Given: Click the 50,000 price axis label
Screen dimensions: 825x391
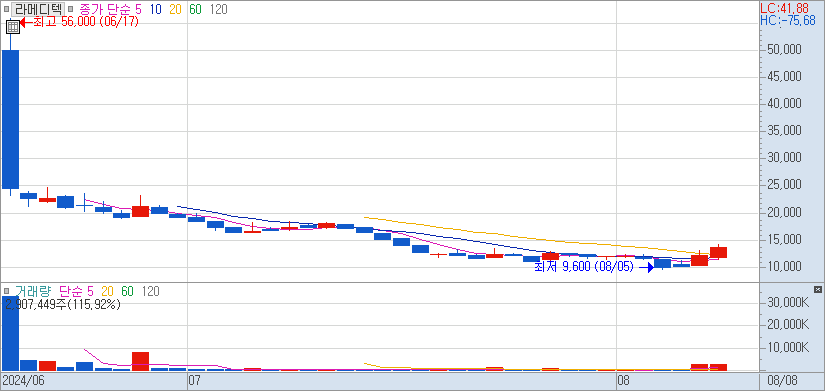Looking at the screenshot, I should pos(783,49).
